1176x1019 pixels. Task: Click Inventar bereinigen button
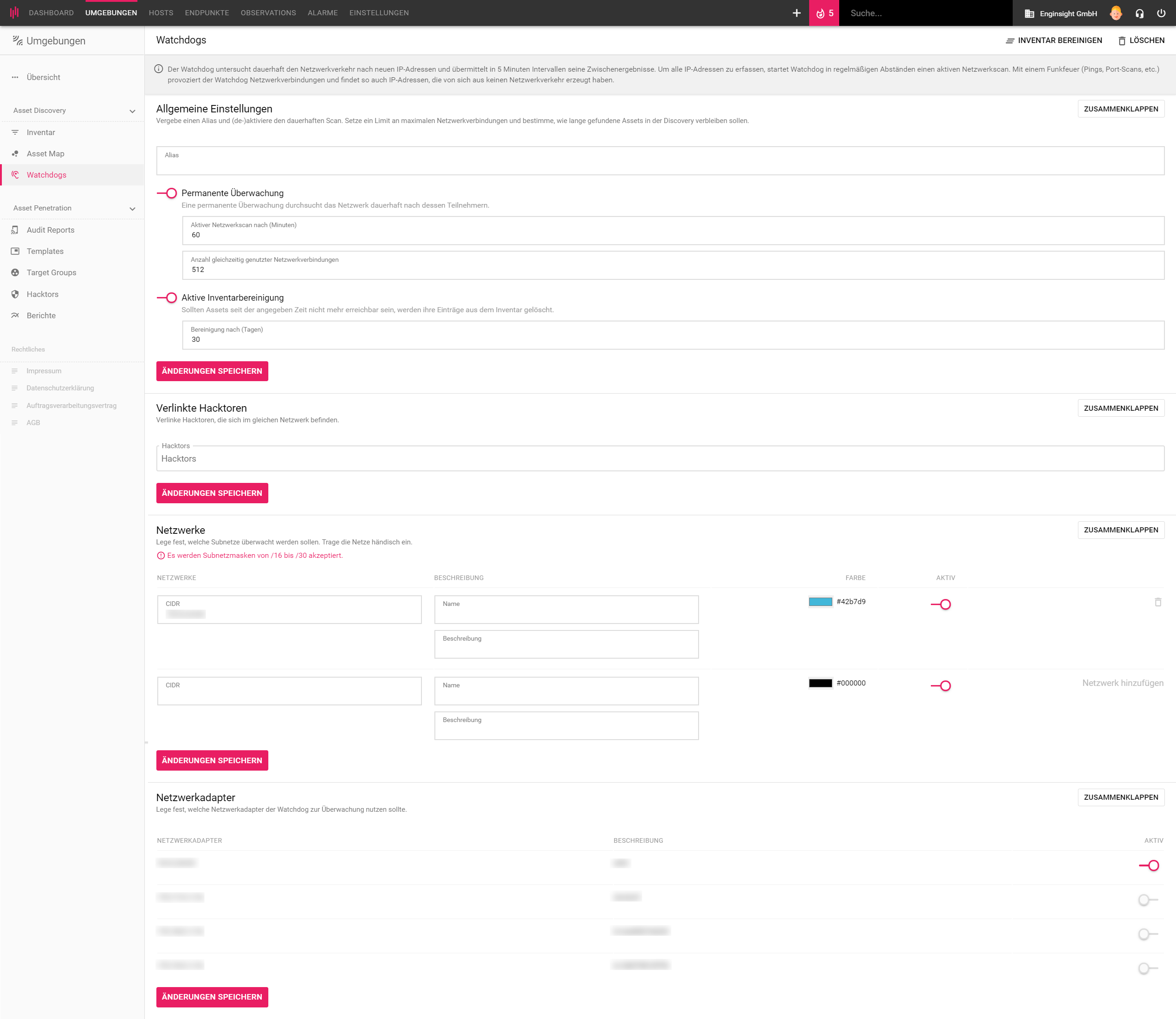[1054, 40]
